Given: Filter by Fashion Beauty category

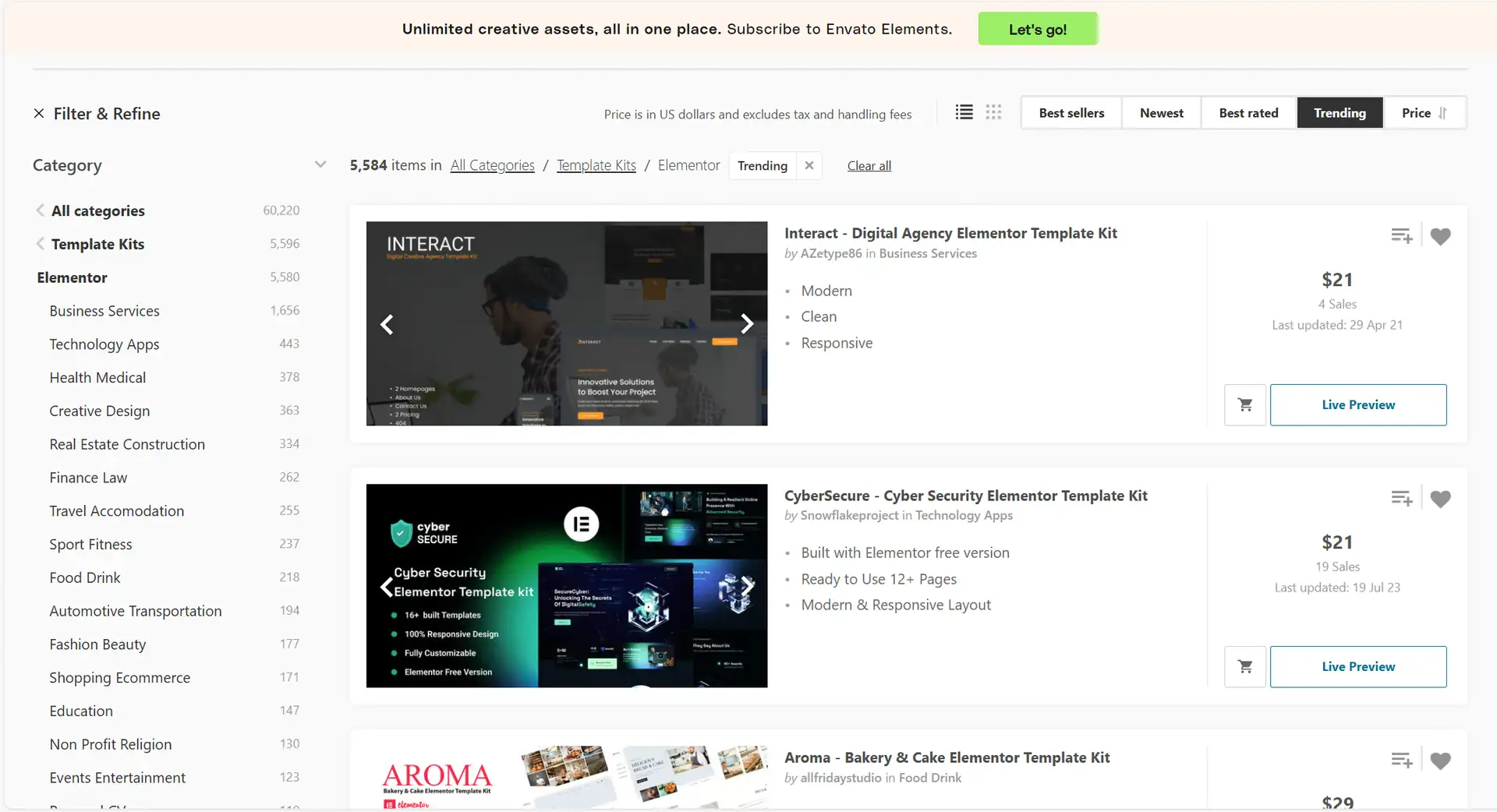Looking at the screenshot, I should pos(97,644).
